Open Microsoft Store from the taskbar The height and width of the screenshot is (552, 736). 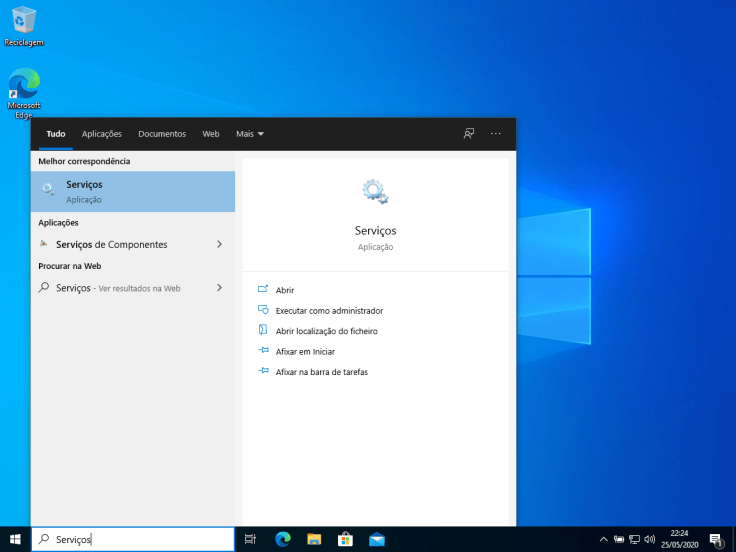345,539
